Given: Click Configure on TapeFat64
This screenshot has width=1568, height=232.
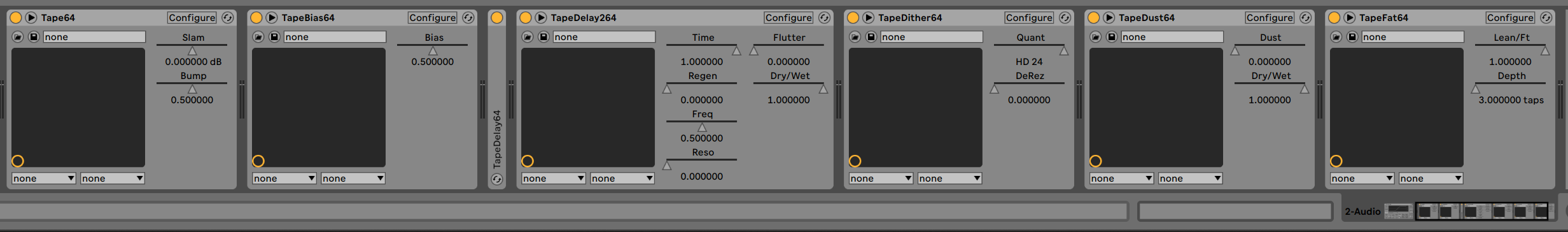Looking at the screenshot, I should (x=1510, y=18).
